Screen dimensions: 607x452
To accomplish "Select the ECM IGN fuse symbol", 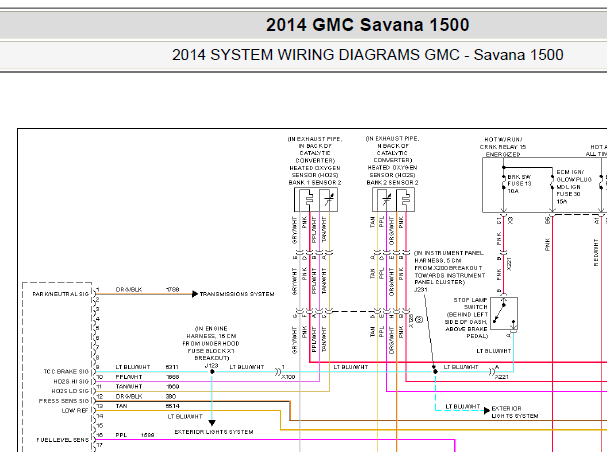I will pyautogui.click(x=552, y=183).
